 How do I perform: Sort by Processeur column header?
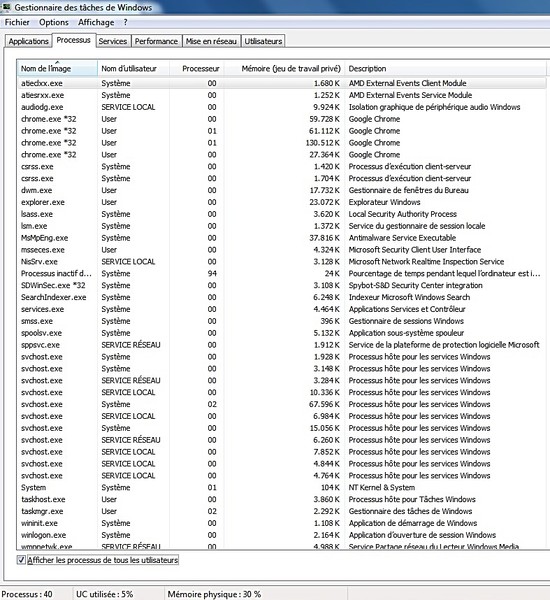pos(197,68)
